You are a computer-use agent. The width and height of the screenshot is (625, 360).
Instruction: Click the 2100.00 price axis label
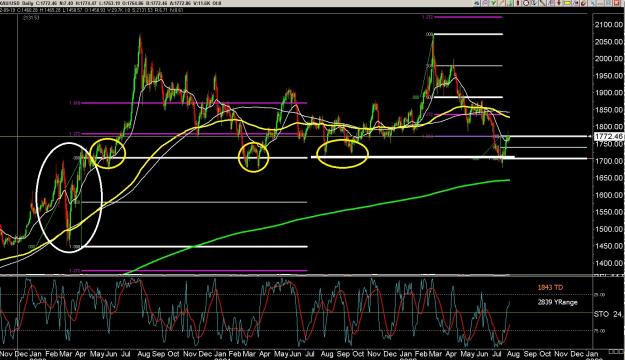(609, 25)
